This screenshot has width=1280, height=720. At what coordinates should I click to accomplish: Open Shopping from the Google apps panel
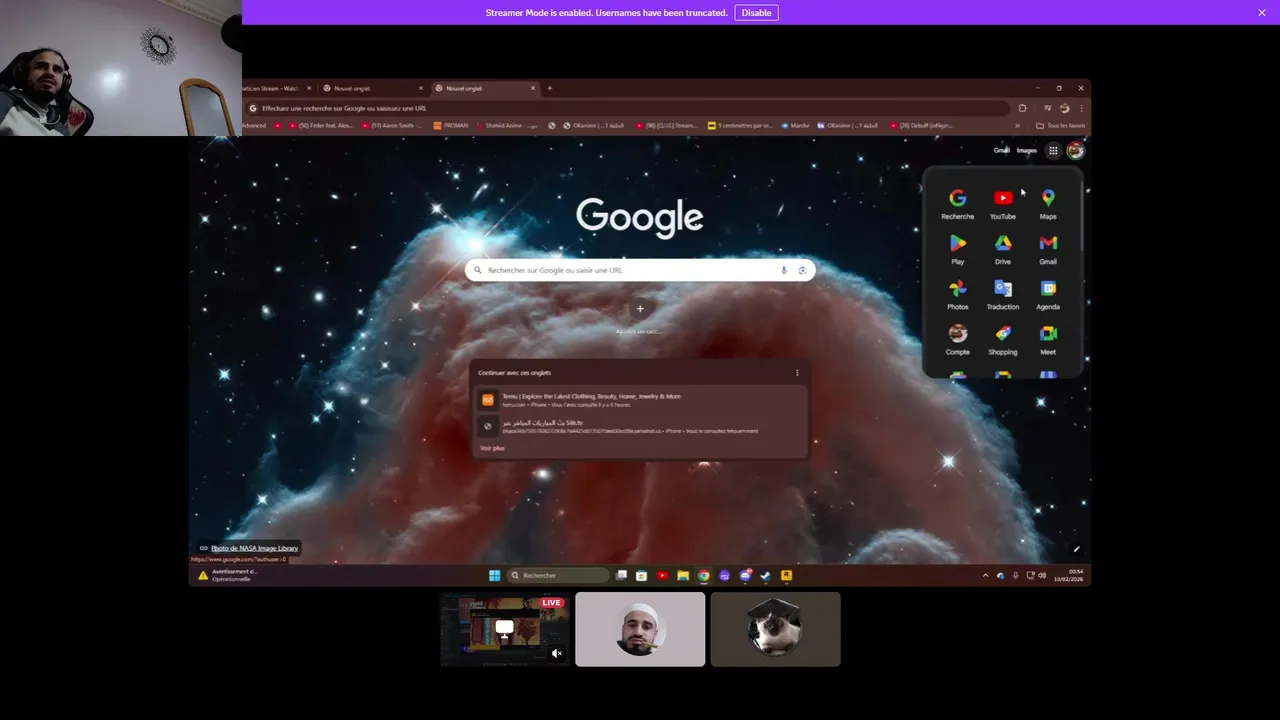1002,339
